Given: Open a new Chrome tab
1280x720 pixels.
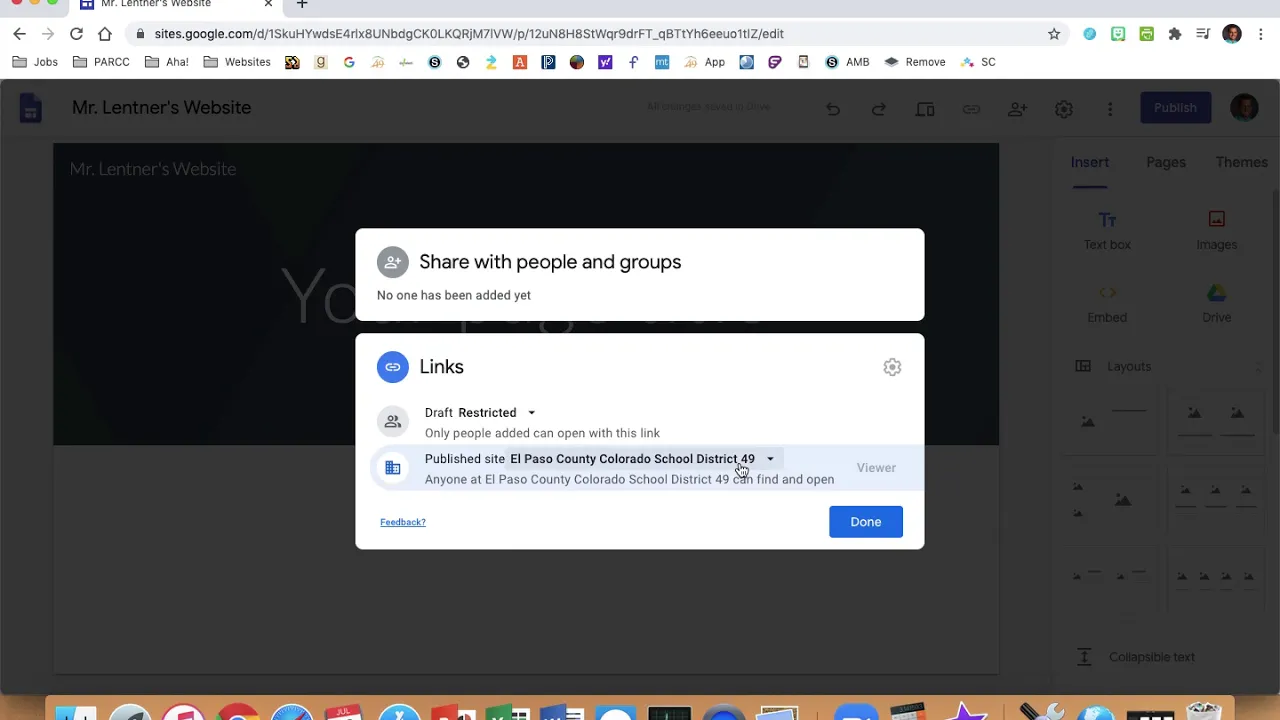Looking at the screenshot, I should pyautogui.click(x=302, y=5).
